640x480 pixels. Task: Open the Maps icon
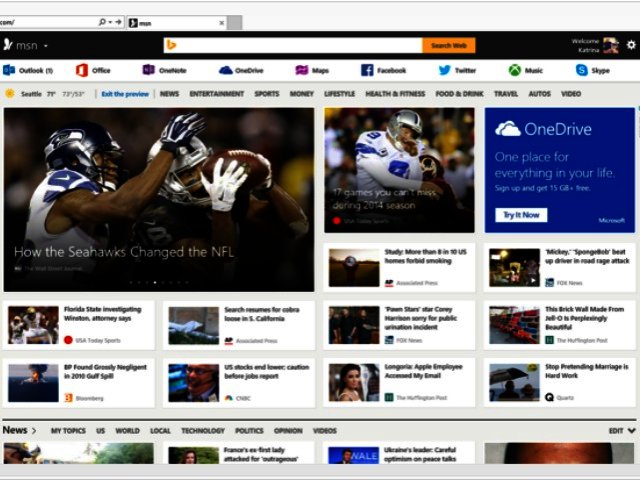tap(302, 70)
